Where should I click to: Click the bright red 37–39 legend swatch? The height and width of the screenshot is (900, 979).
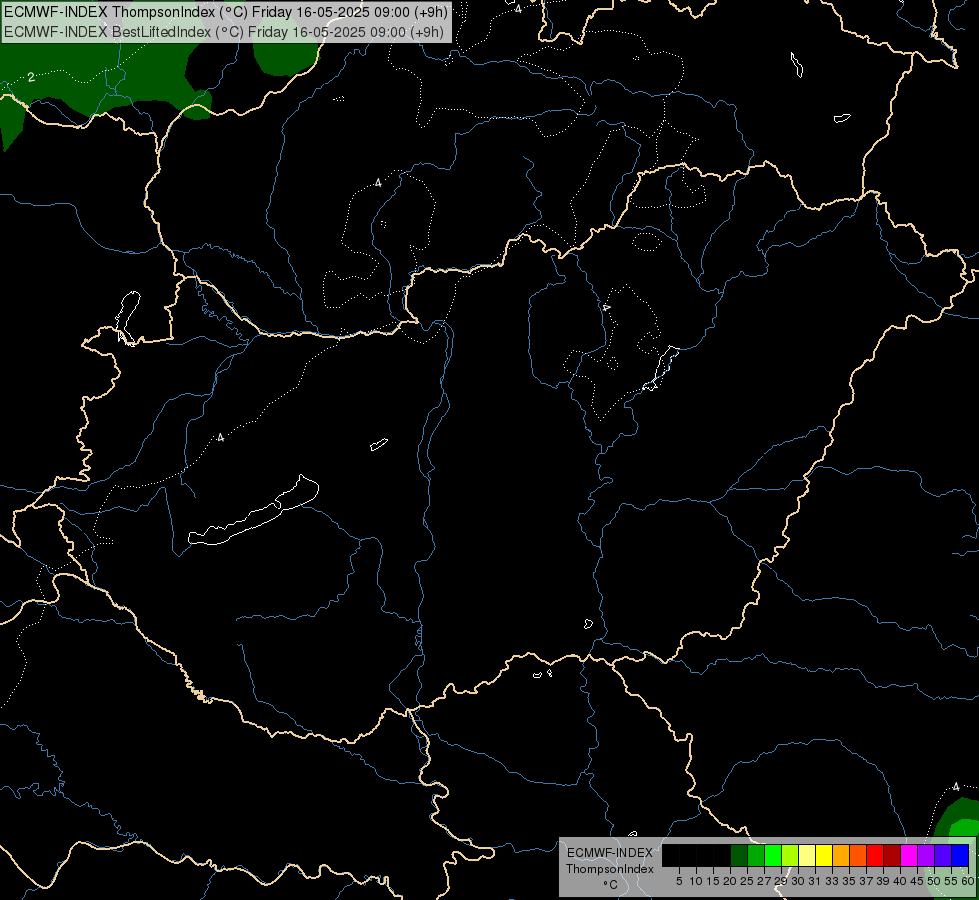tap(875, 855)
